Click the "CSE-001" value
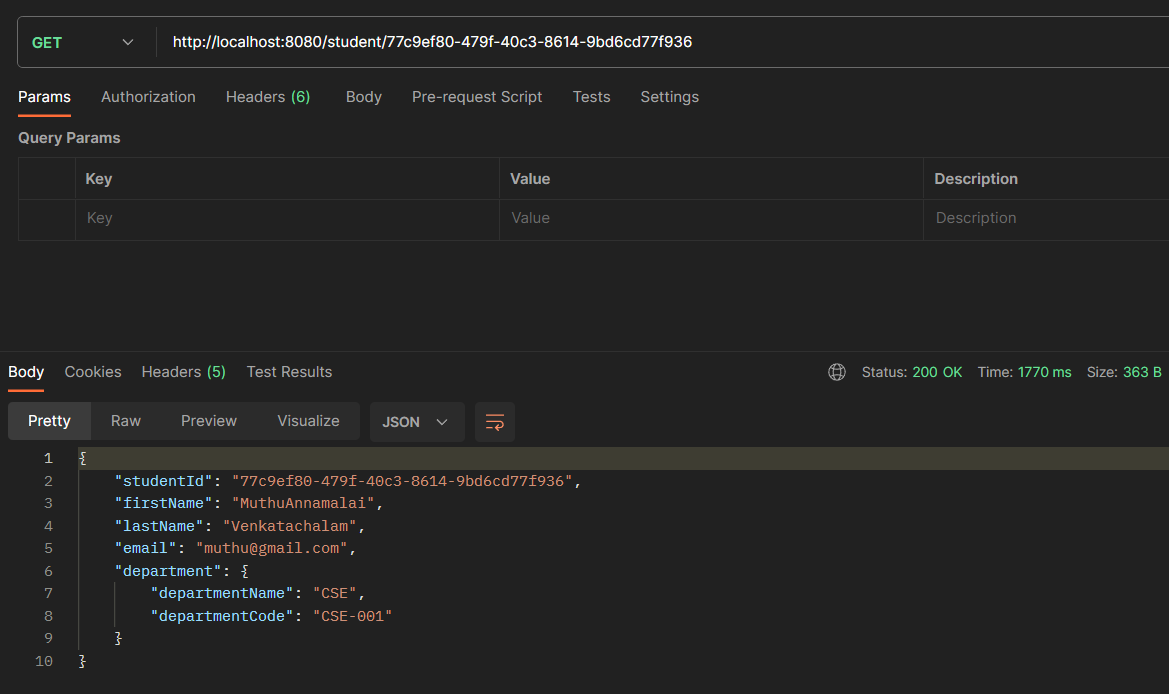 pyautogui.click(x=352, y=616)
